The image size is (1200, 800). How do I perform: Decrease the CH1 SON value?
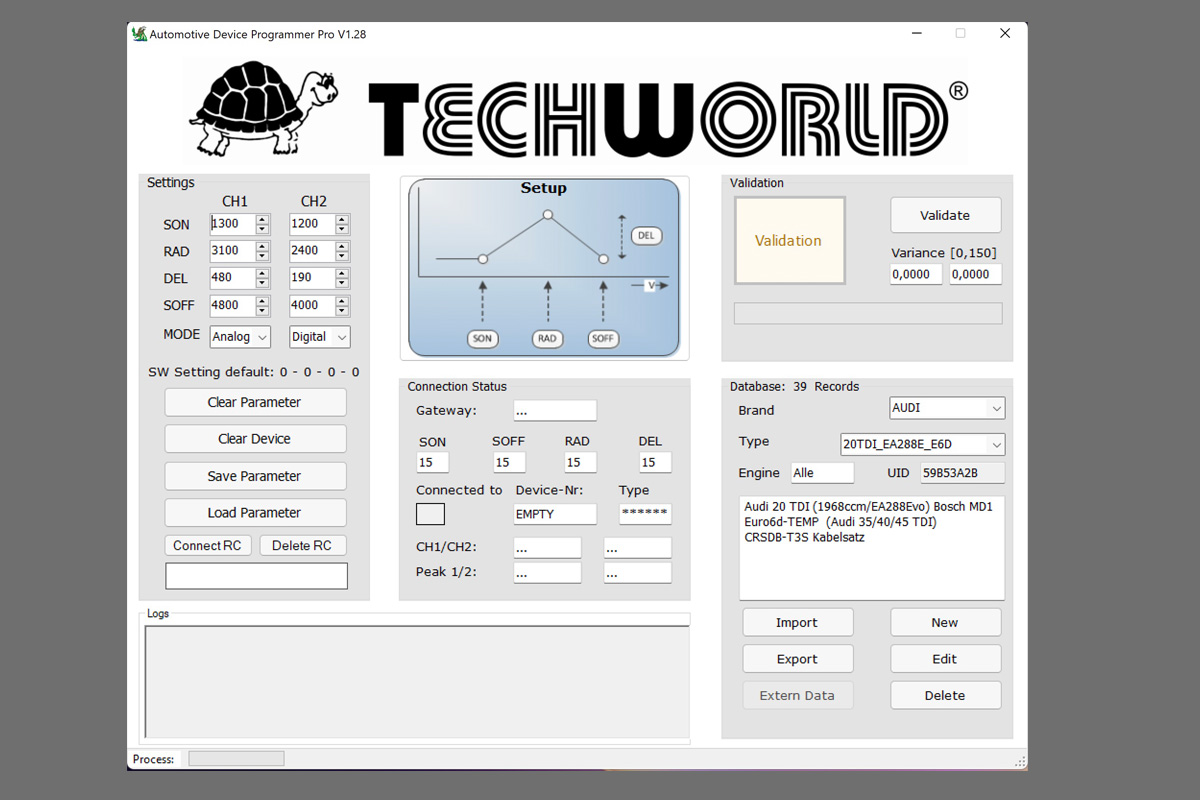point(262,229)
